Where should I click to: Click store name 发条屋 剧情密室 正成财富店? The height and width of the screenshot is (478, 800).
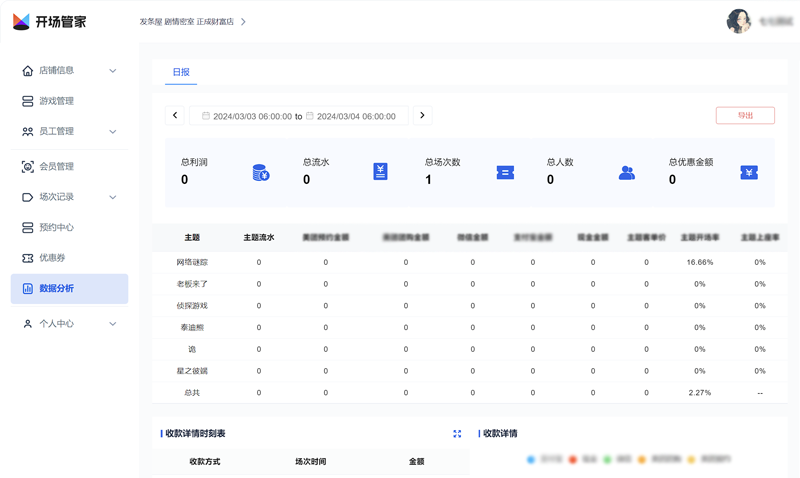[187, 22]
